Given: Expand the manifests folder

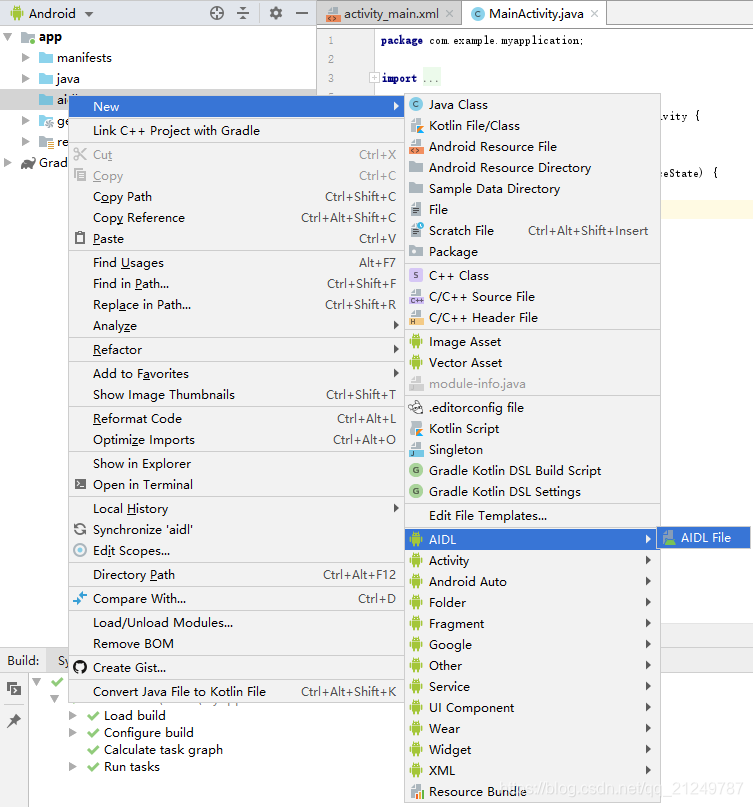Looking at the screenshot, I should coord(26,58).
